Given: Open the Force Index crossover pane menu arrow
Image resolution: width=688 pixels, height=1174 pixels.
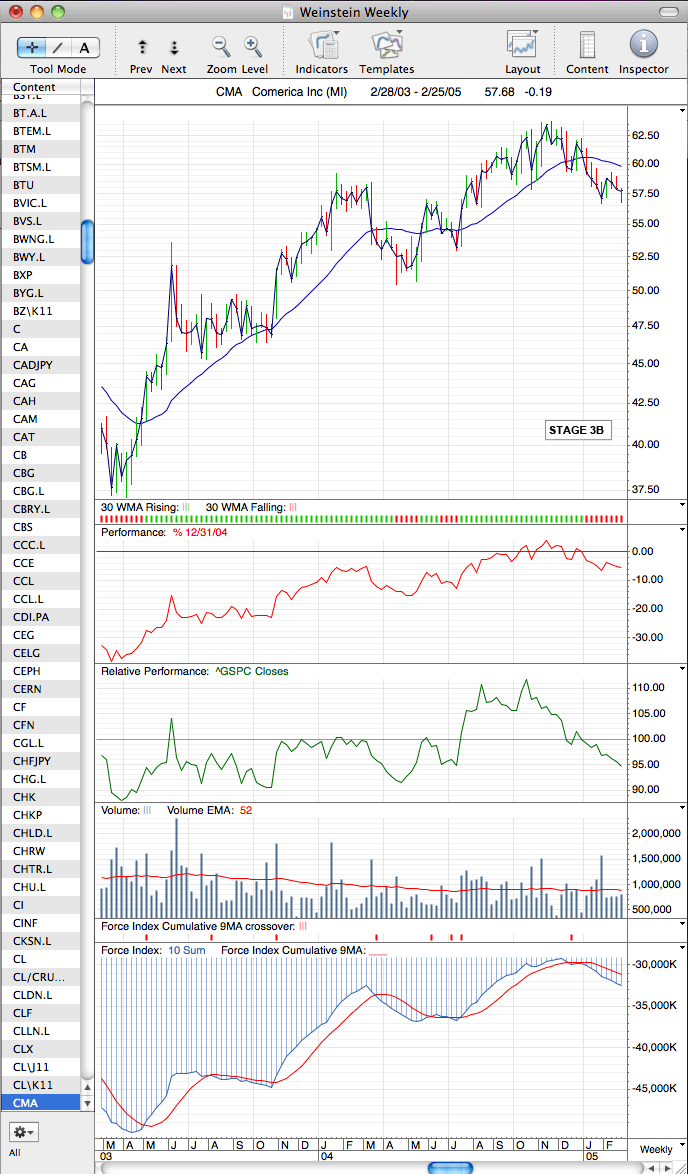Looking at the screenshot, I should point(682,925).
